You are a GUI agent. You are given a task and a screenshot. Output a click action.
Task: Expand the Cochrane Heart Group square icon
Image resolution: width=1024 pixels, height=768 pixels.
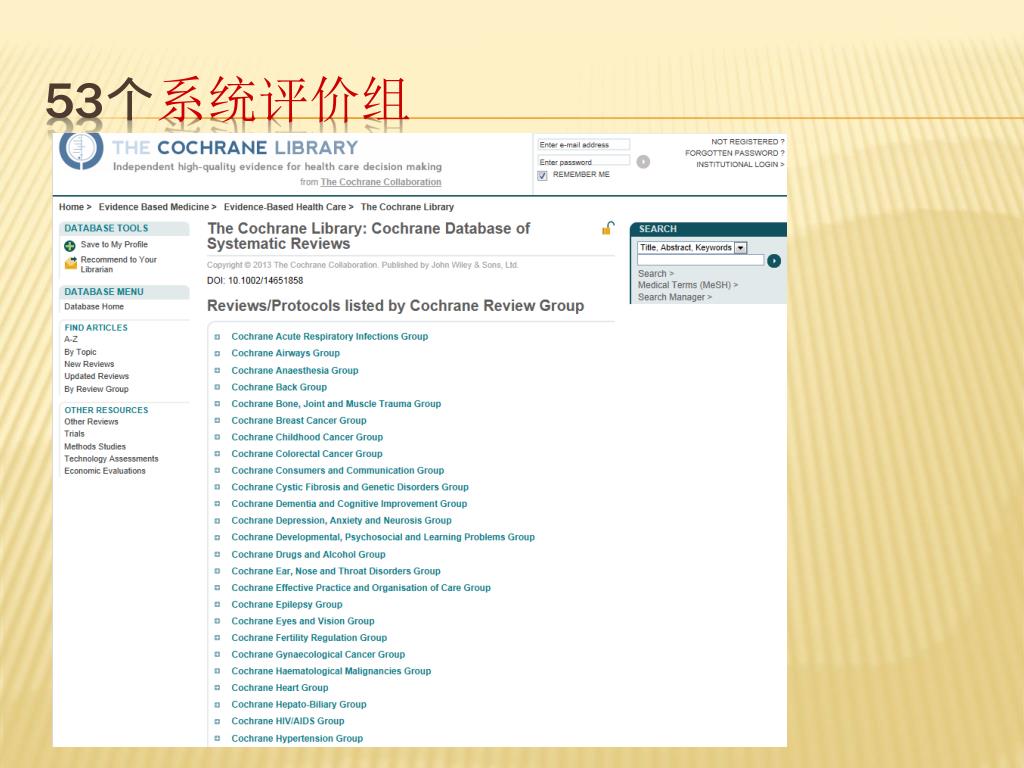(x=217, y=688)
